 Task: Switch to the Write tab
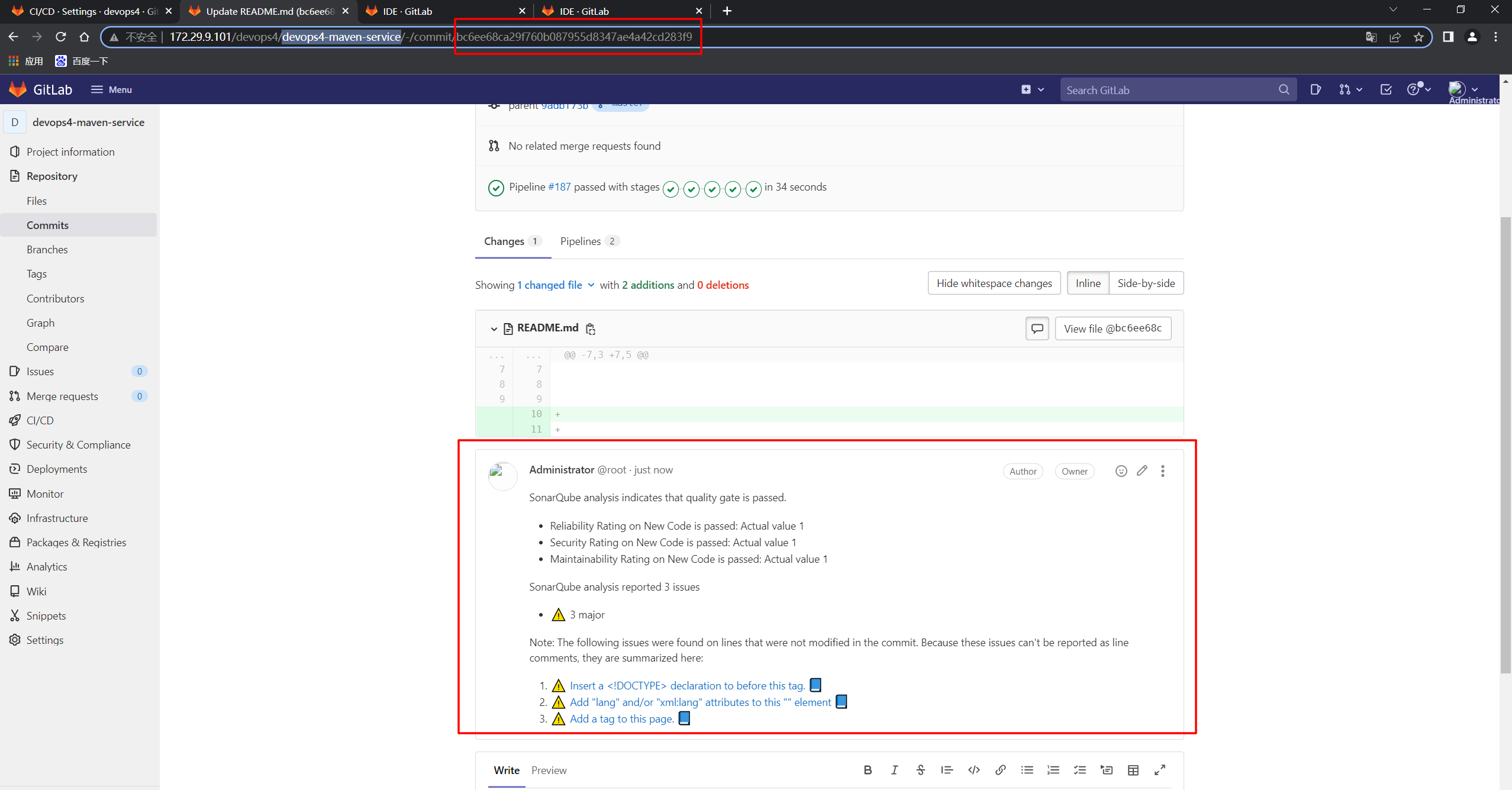[x=507, y=770]
